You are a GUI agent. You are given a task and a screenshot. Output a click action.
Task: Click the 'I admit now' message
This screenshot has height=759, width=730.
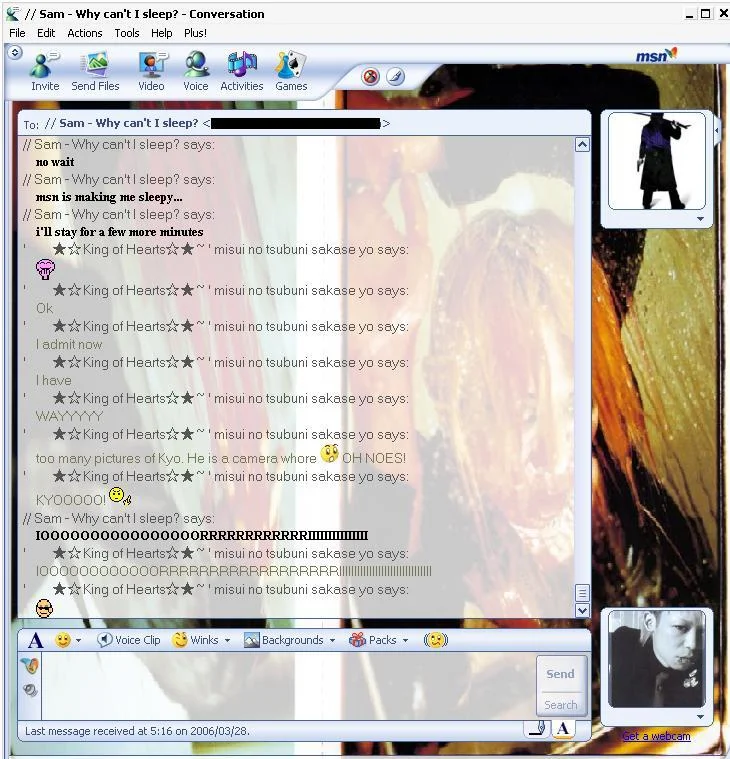pyautogui.click(x=69, y=345)
